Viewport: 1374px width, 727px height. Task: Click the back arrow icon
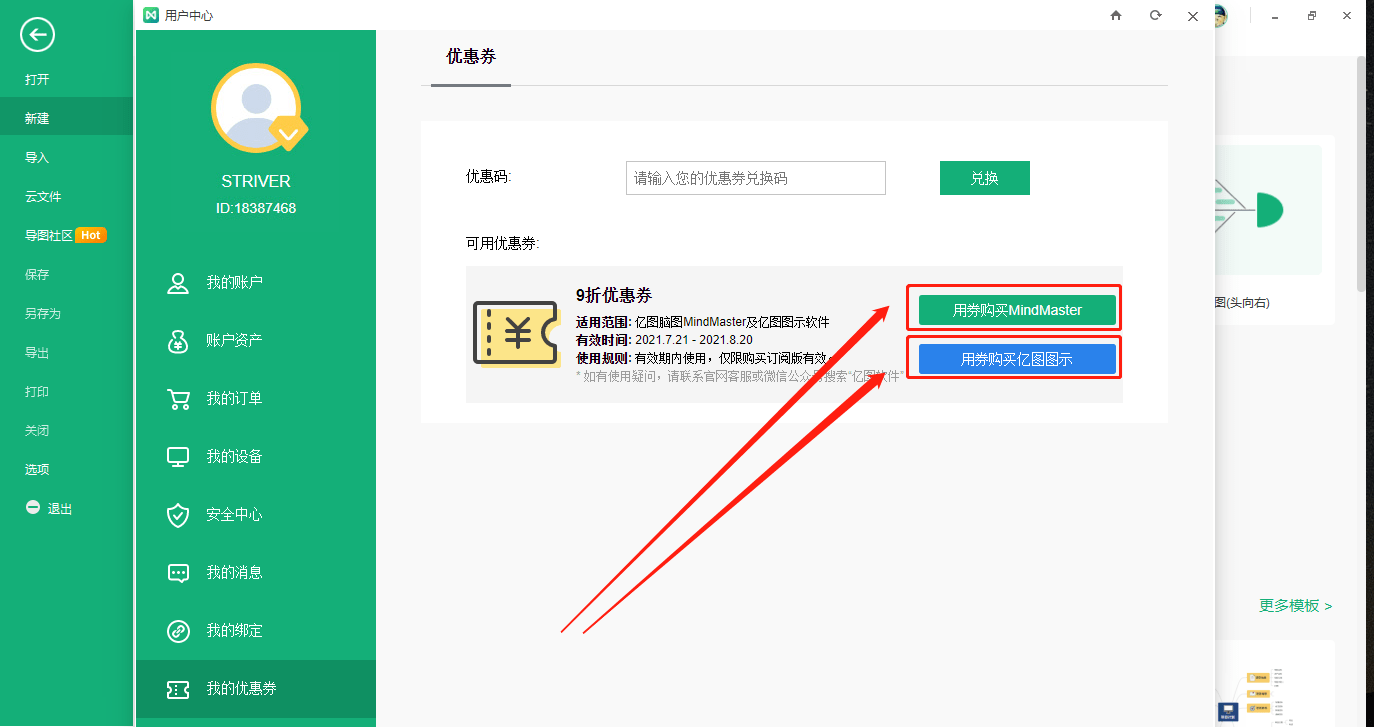37,36
